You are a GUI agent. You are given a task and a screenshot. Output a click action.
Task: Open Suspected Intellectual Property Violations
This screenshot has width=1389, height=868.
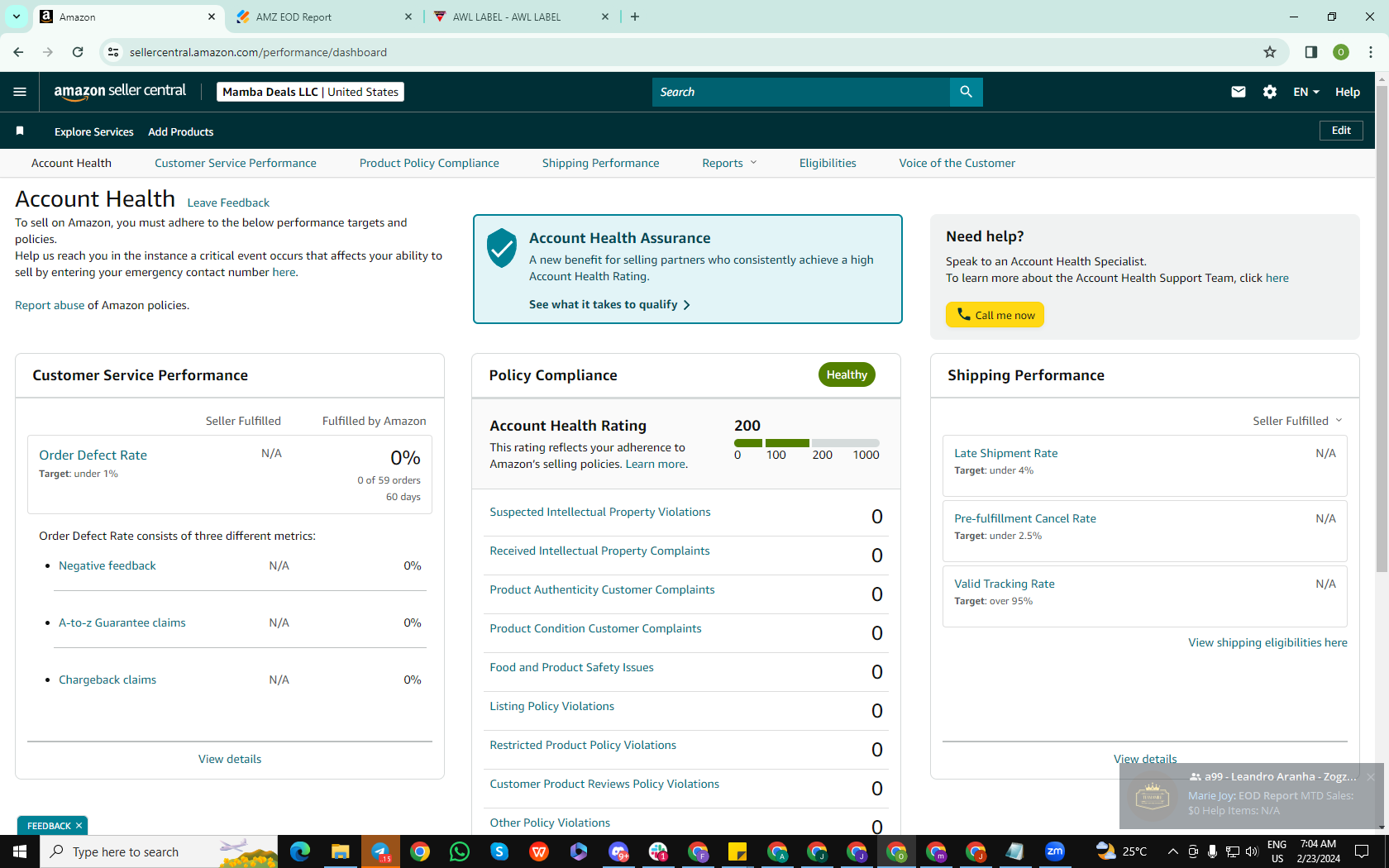click(x=599, y=512)
